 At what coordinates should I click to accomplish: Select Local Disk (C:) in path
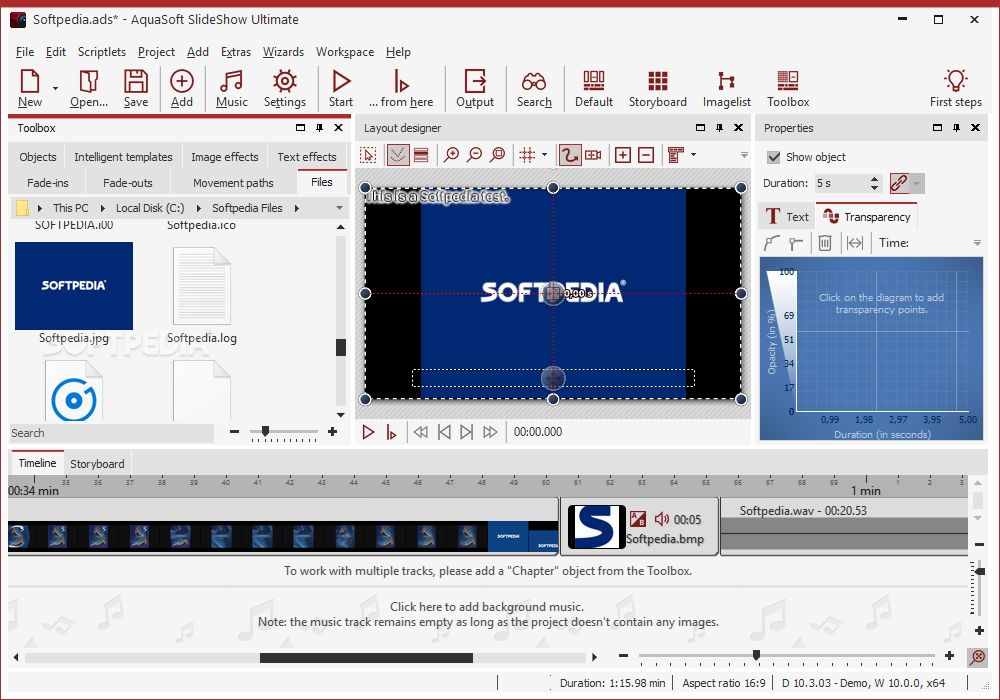[150, 208]
